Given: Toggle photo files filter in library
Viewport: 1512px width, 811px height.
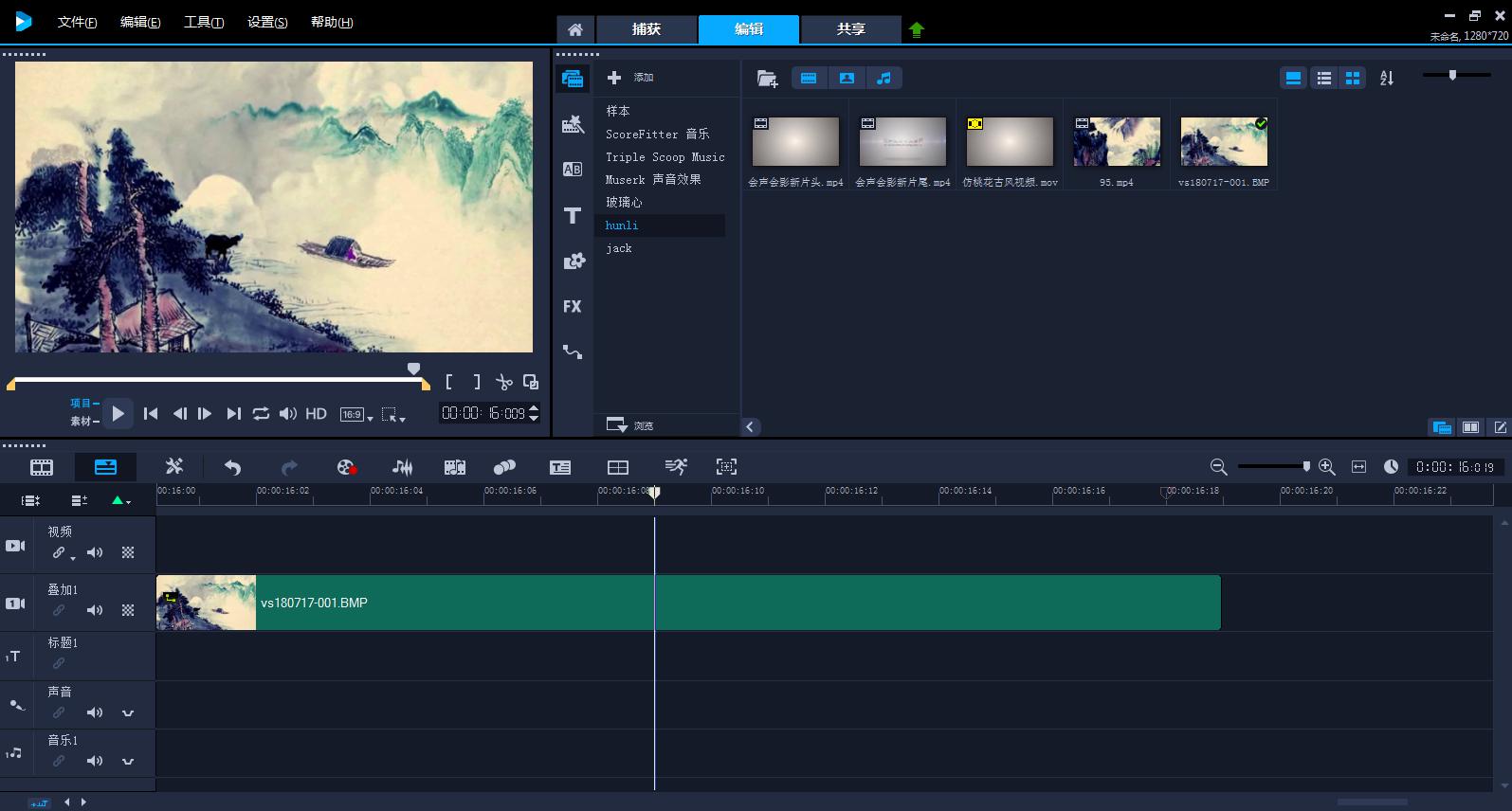Looking at the screenshot, I should tap(847, 79).
